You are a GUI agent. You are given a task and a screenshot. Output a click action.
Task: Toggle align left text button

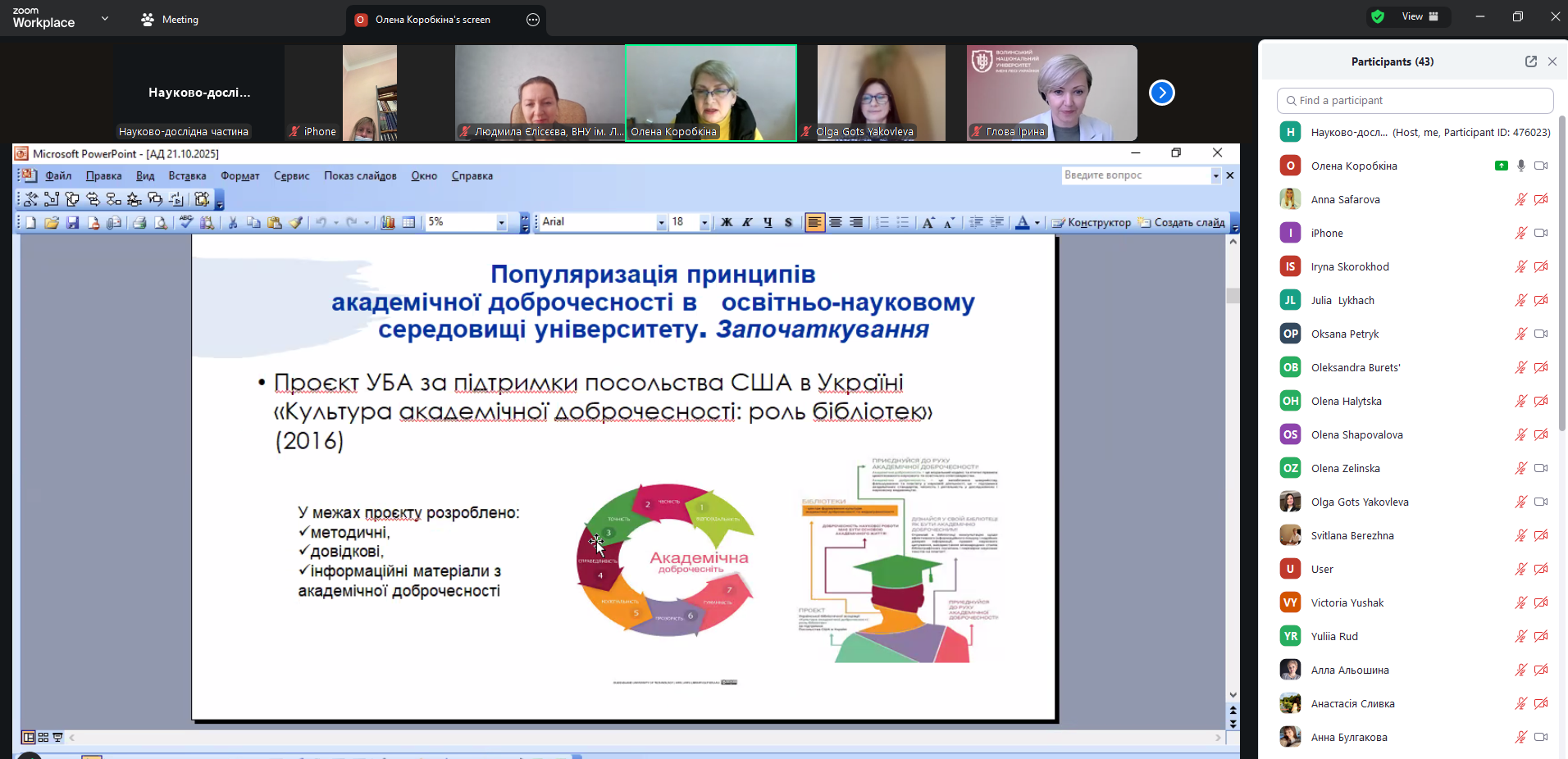point(814,222)
